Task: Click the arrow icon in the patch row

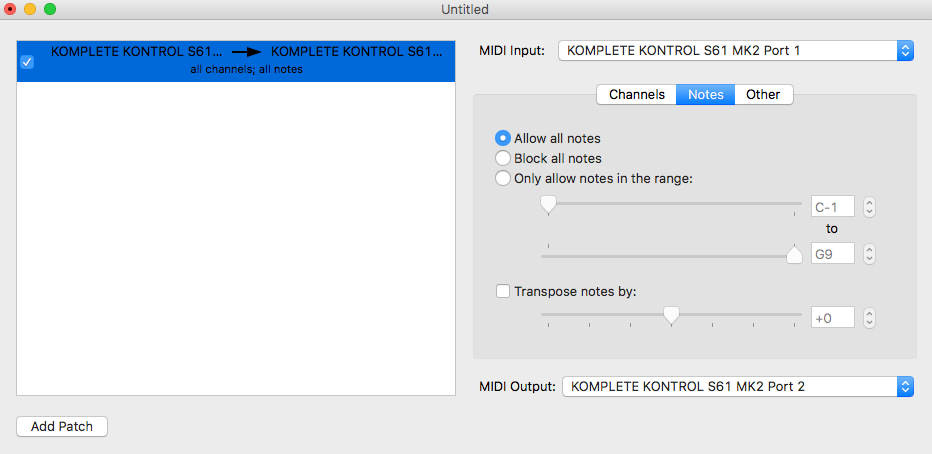Action: 247,52
